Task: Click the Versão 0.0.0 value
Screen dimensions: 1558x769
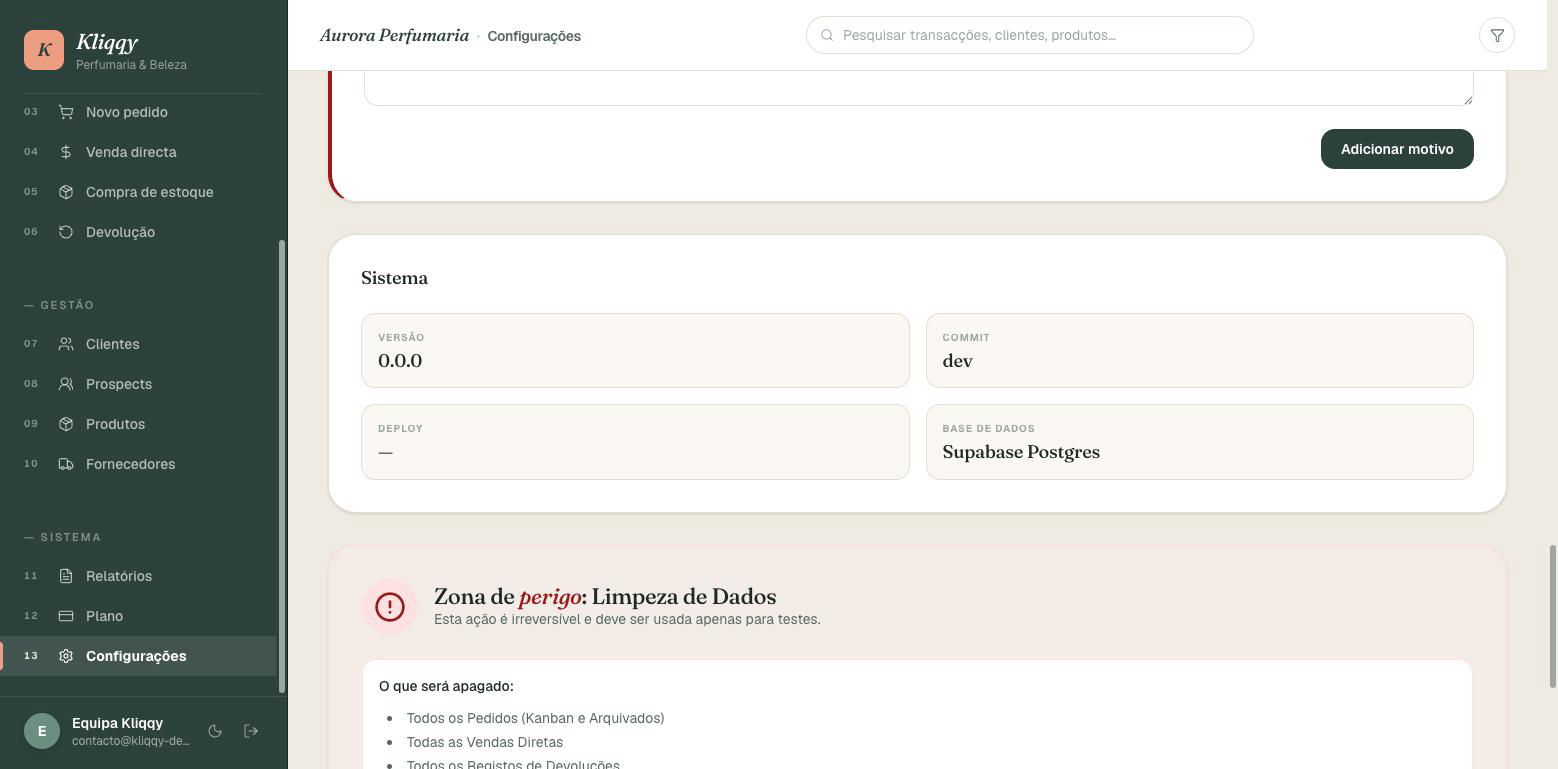Action: [400, 361]
